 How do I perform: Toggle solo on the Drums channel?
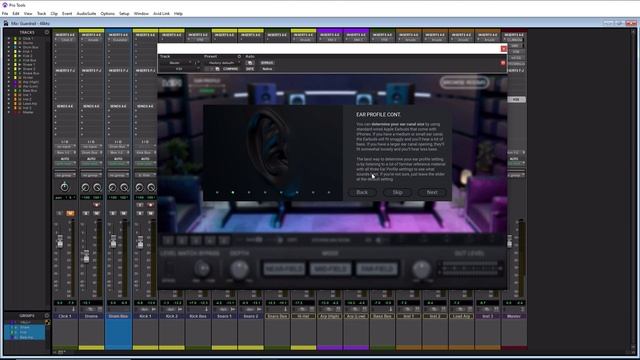click(86, 213)
